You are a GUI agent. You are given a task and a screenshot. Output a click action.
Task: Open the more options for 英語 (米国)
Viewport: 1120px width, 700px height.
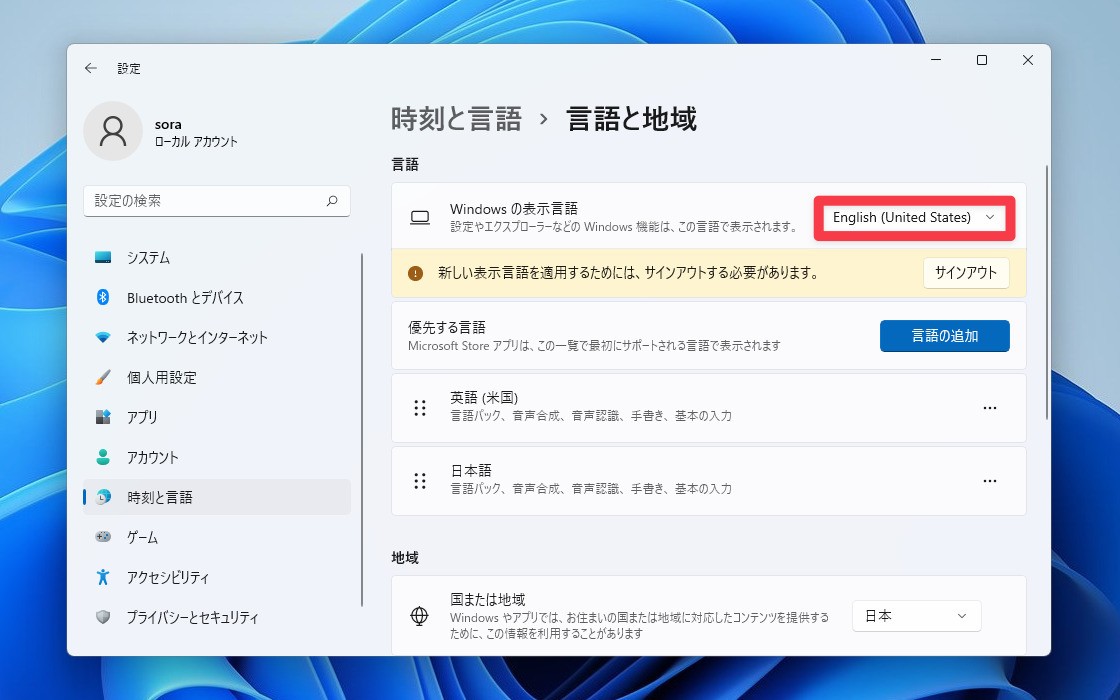point(989,408)
